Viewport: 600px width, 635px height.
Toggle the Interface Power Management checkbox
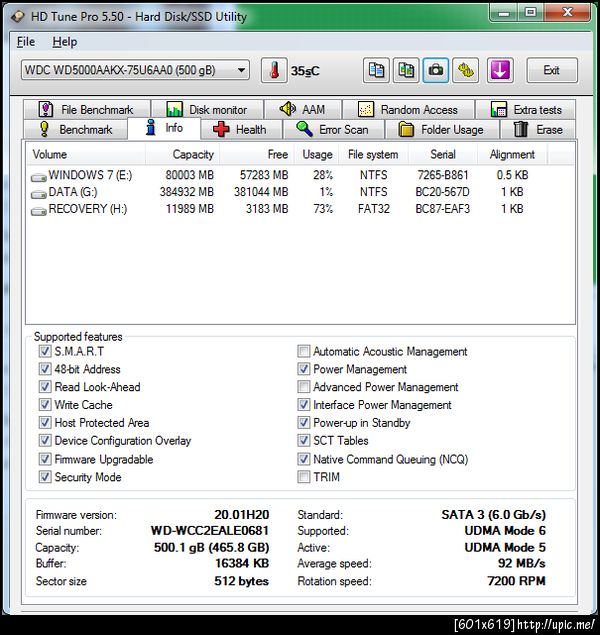[x=304, y=405]
